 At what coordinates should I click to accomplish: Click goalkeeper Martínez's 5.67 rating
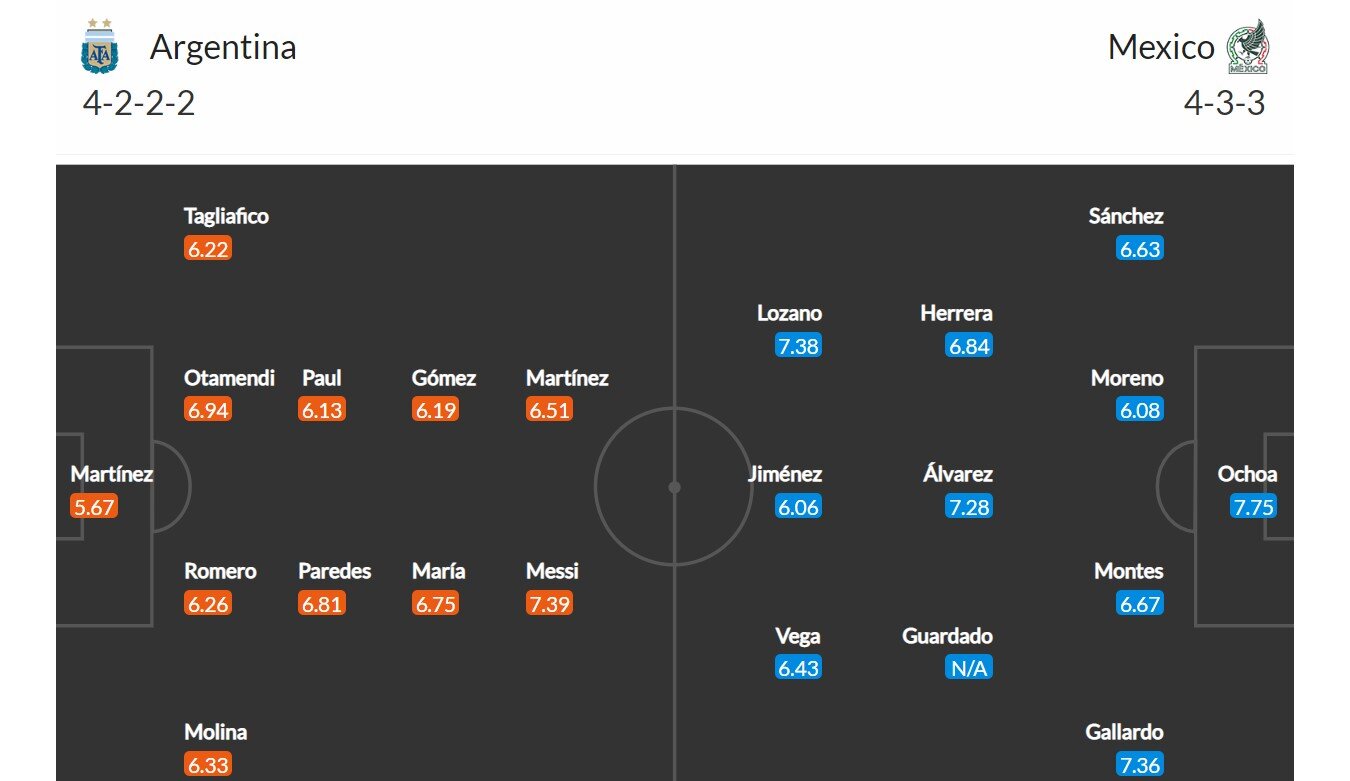[x=94, y=507]
